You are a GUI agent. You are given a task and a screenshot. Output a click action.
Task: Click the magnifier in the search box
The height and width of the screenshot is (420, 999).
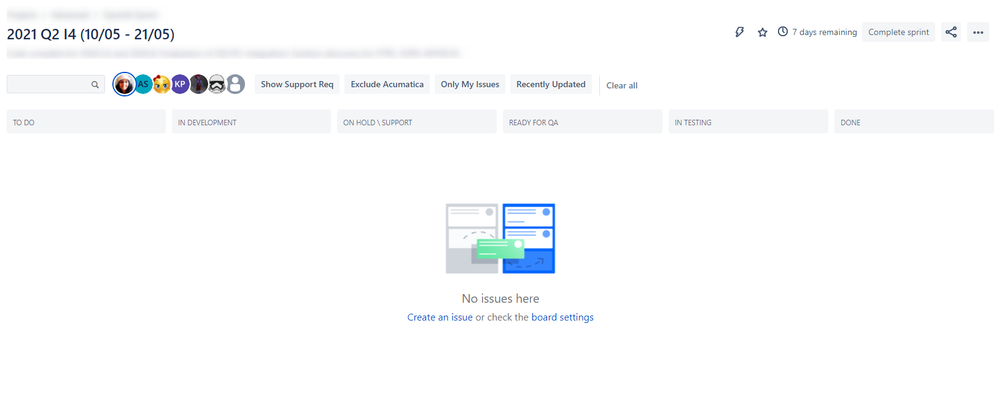click(x=95, y=85)
